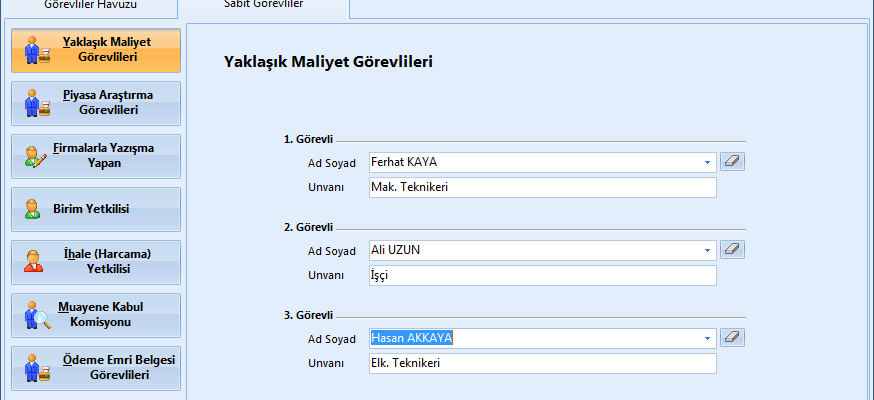Expand the Hasan AKKAYA name dropdown

(x=708, y=338)
